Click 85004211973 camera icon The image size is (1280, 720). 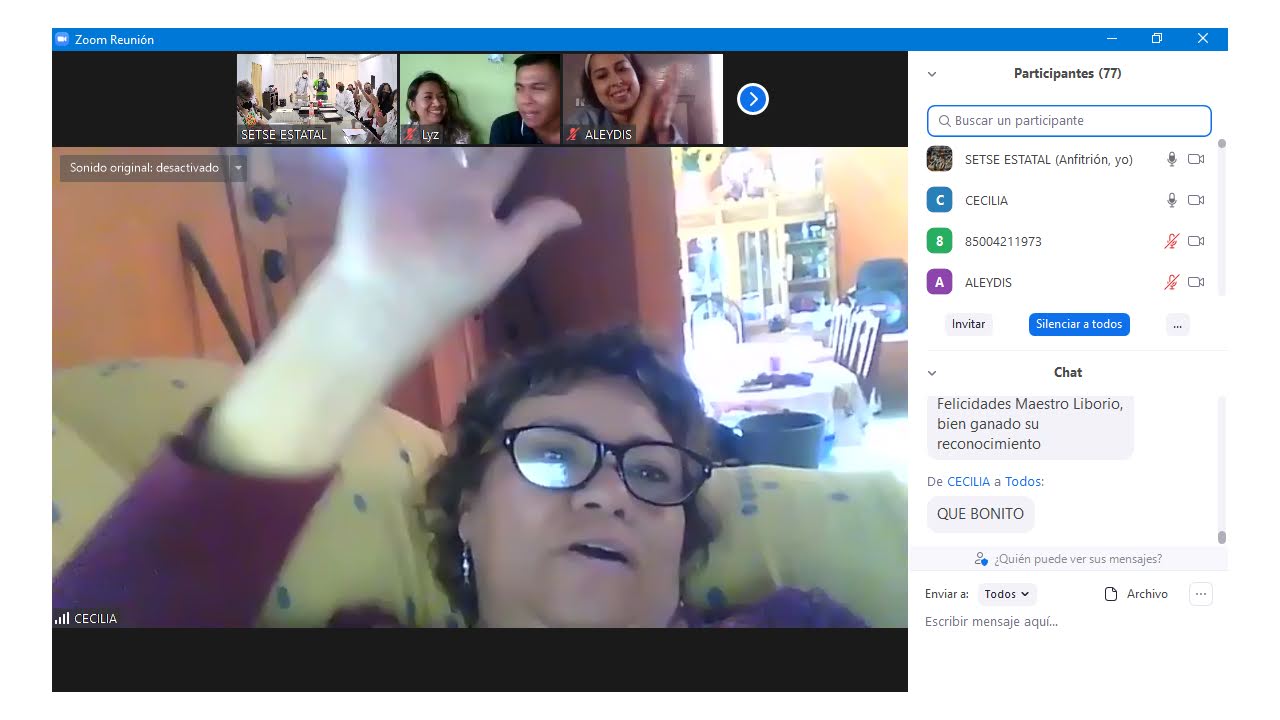click(x=1196, y=241)
